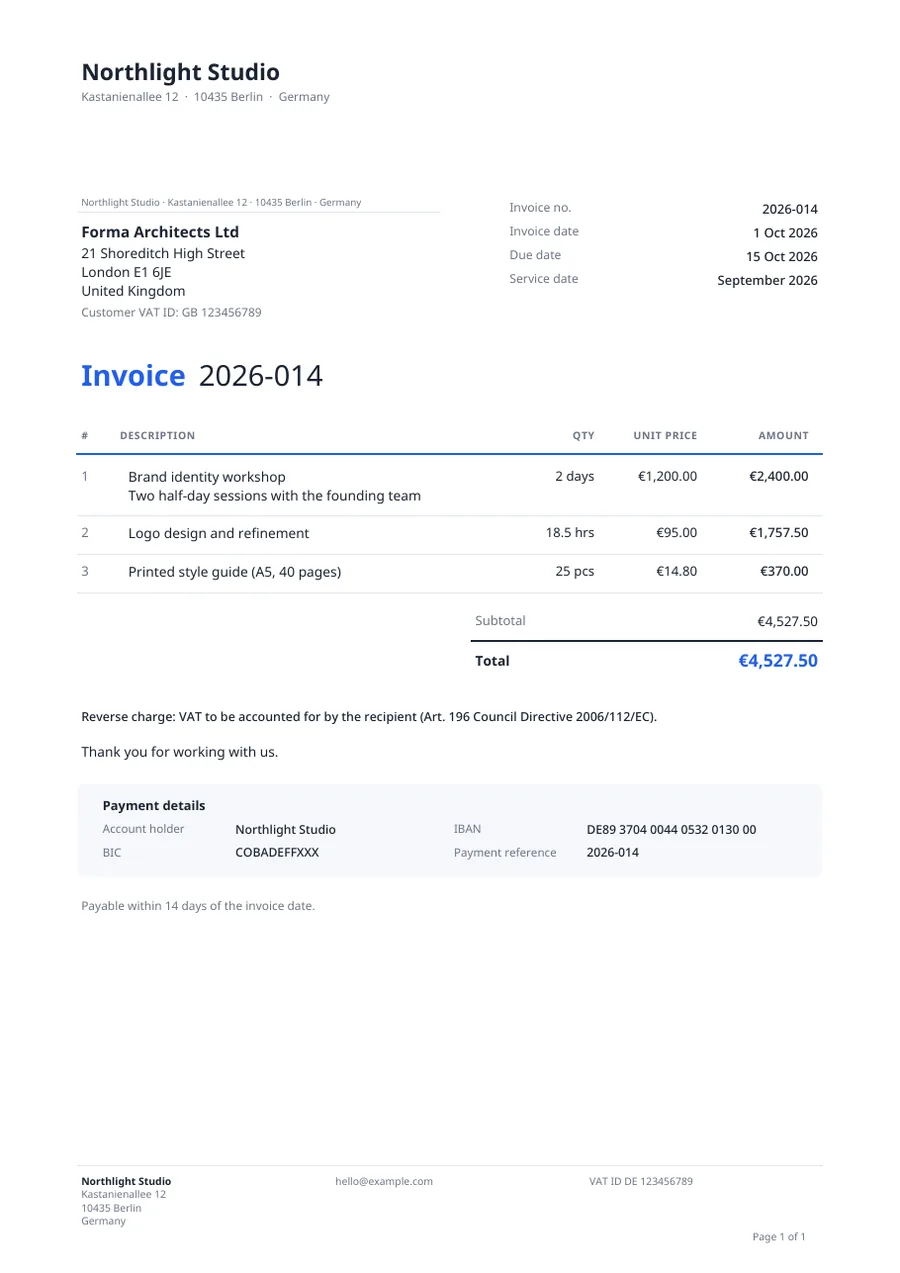Screen dimensions: 900x1273
Task: Click the 'Service date' label
Action: 544,279
